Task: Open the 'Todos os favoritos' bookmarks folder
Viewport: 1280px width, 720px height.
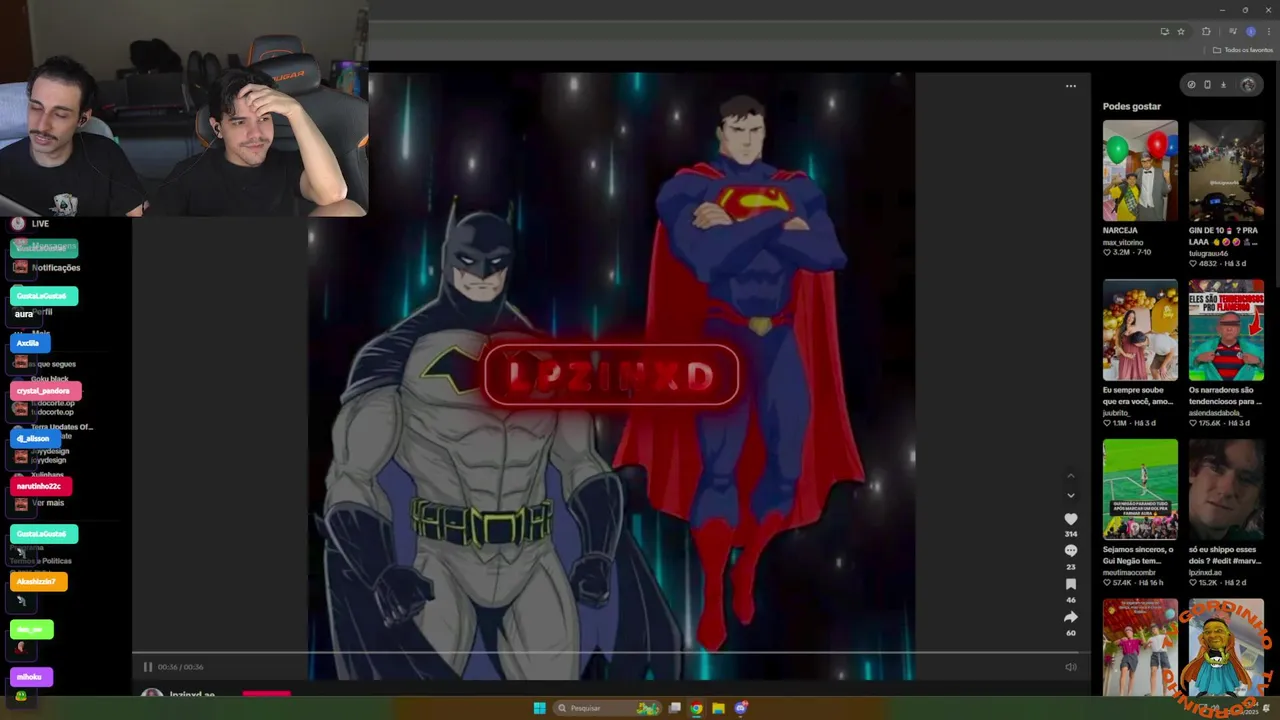Action: 1243,50
